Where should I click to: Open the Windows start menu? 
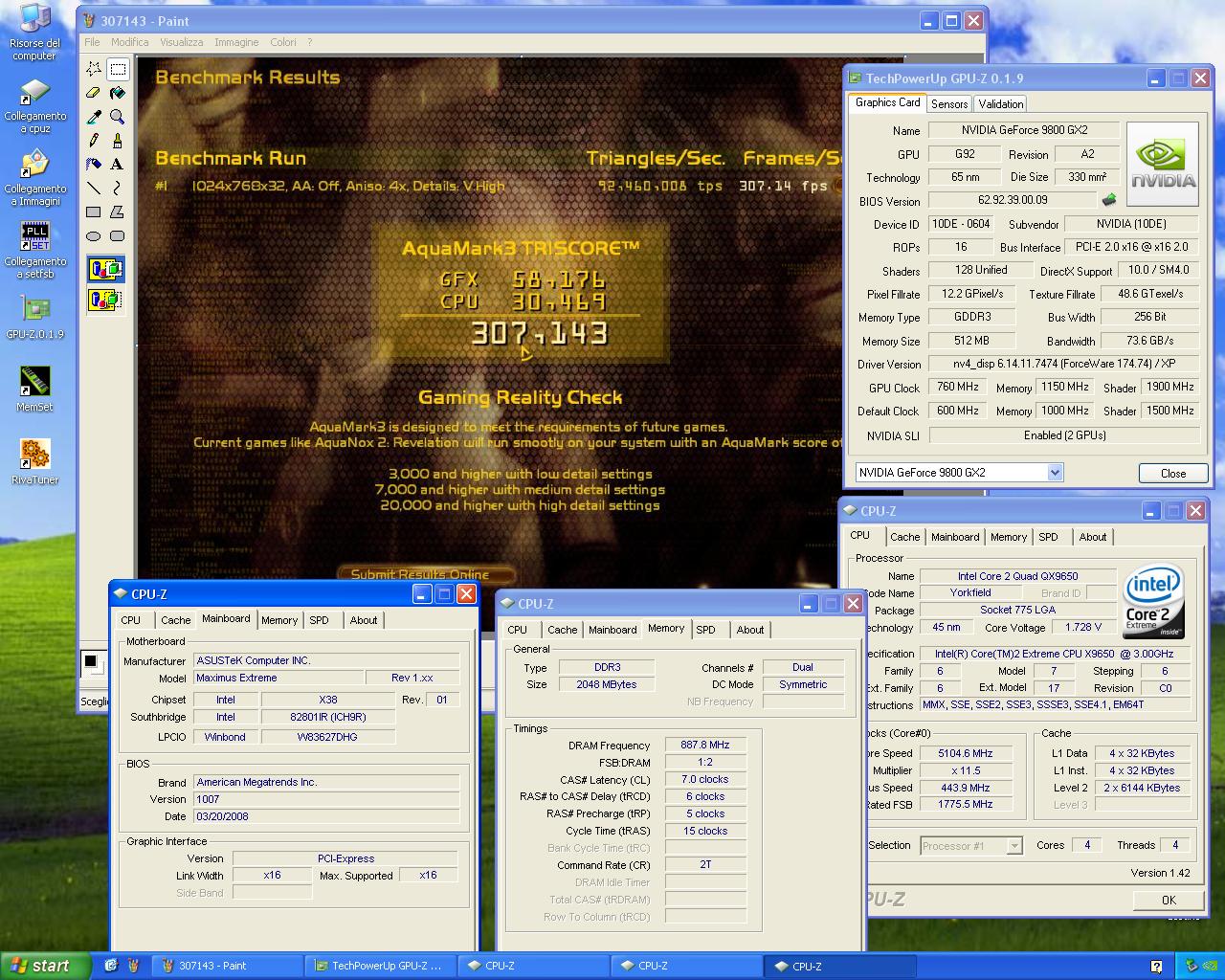click(x=45, y=966)
